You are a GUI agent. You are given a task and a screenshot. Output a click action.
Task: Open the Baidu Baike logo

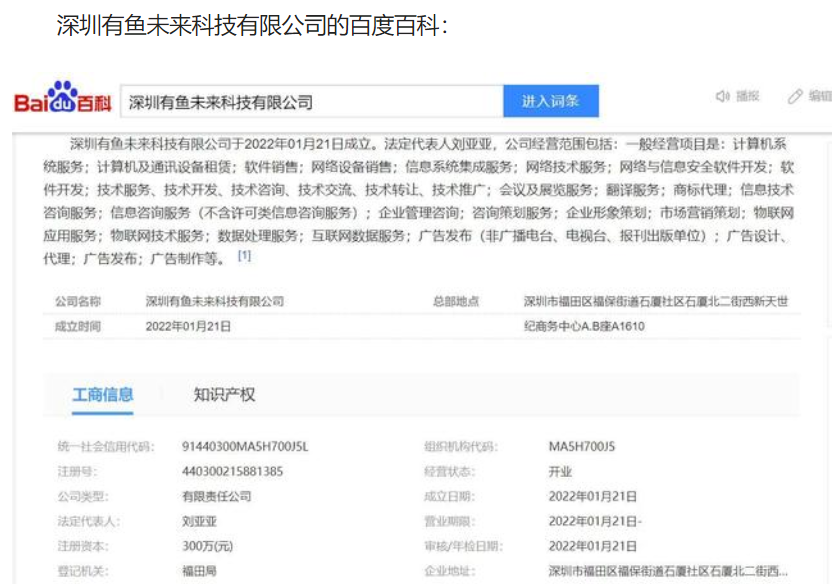tap(62, 98)
